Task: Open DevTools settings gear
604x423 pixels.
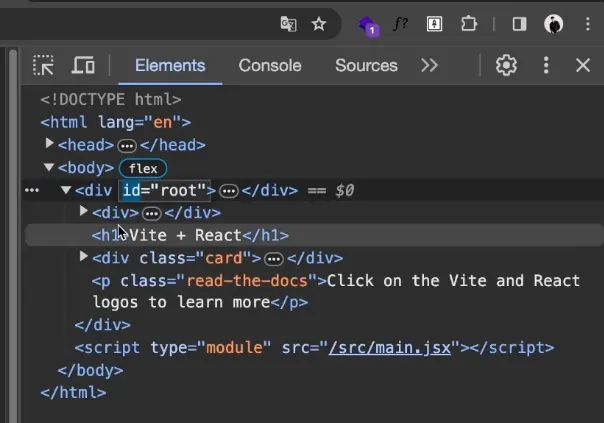Action: 506,65
